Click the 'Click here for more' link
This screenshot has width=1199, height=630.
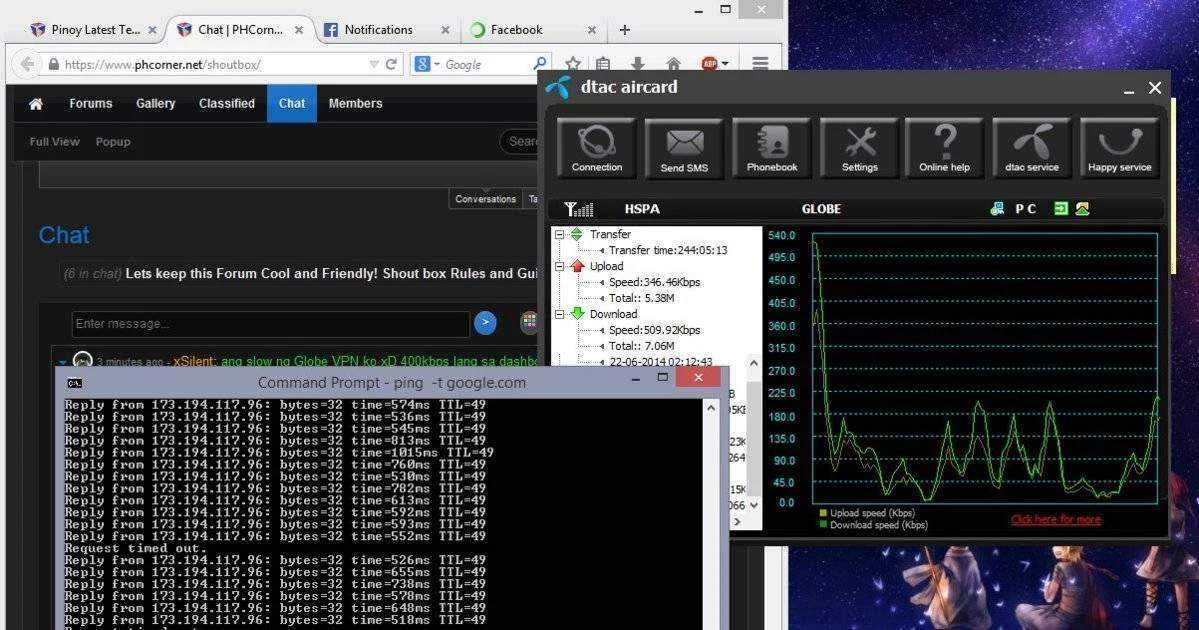pyautogui.click(x=1056, y=520)
